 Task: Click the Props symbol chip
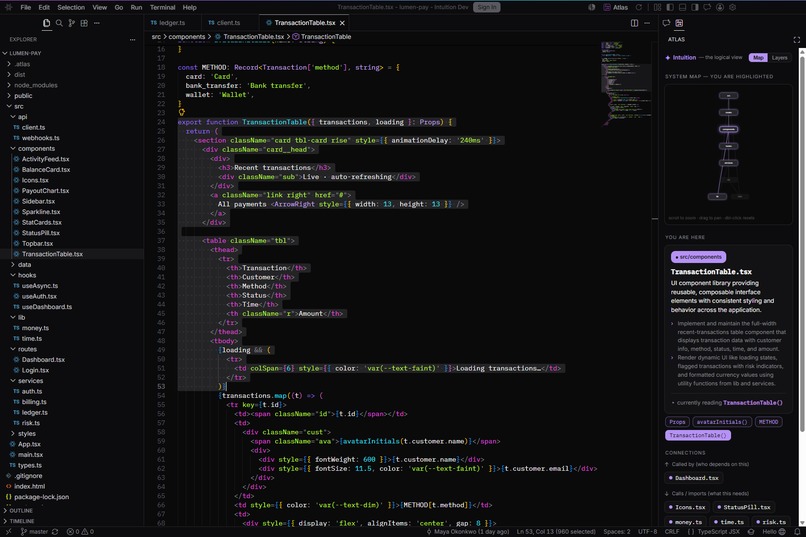click(677, 422)
